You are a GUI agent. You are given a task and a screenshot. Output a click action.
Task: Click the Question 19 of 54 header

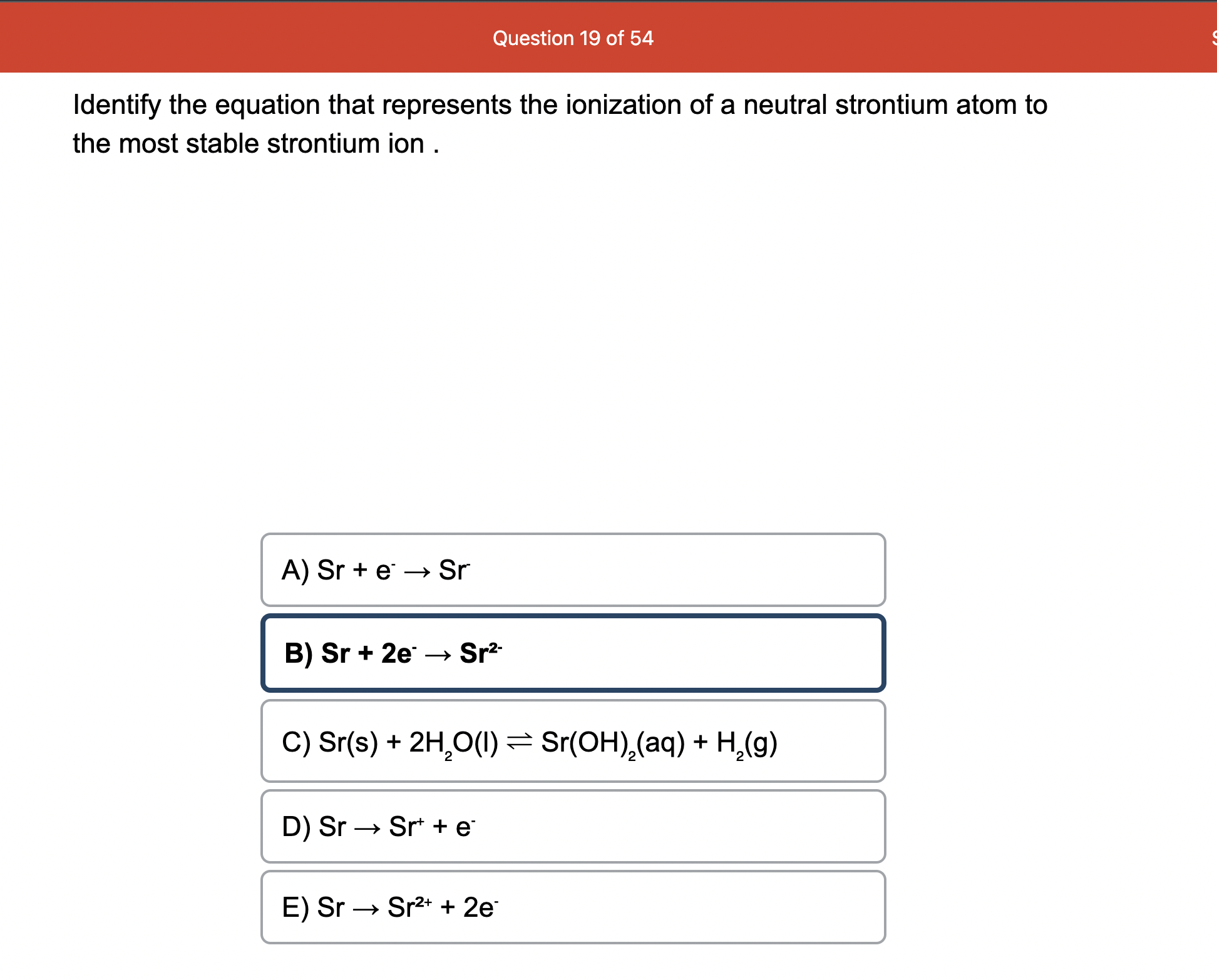[572, 38]
